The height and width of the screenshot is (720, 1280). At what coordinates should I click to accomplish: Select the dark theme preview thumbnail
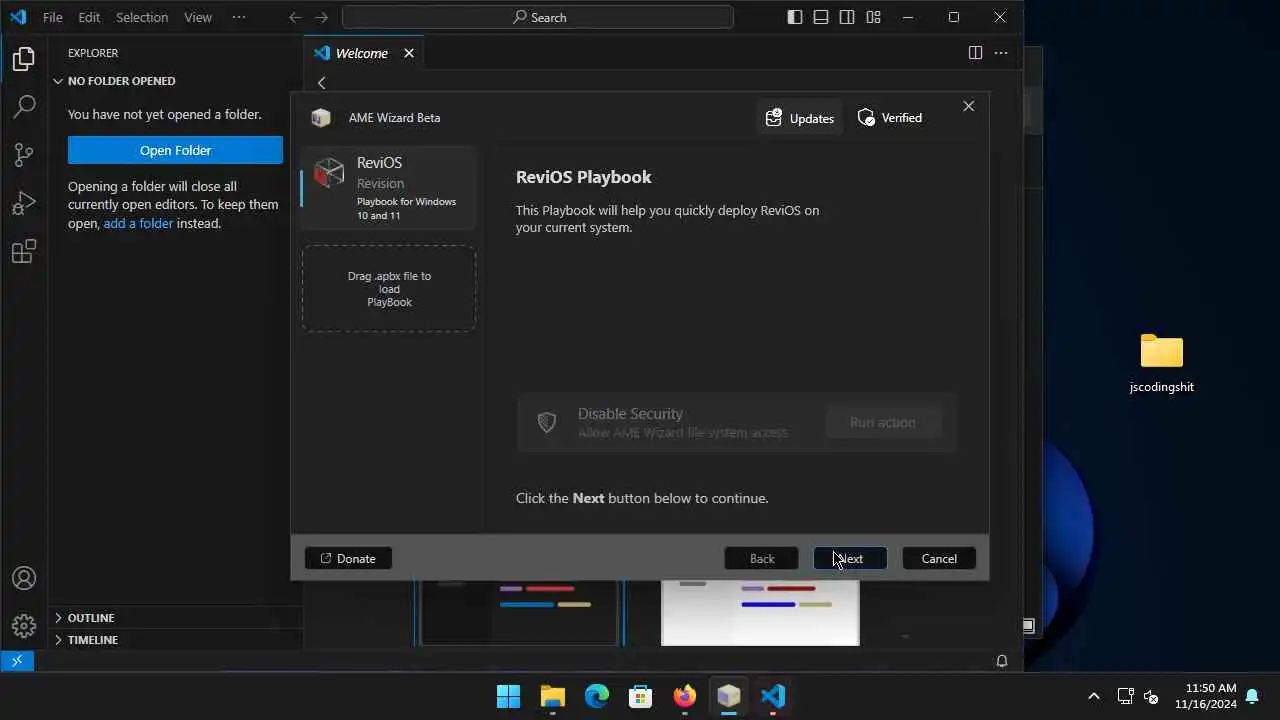click(x=519, y=612)
